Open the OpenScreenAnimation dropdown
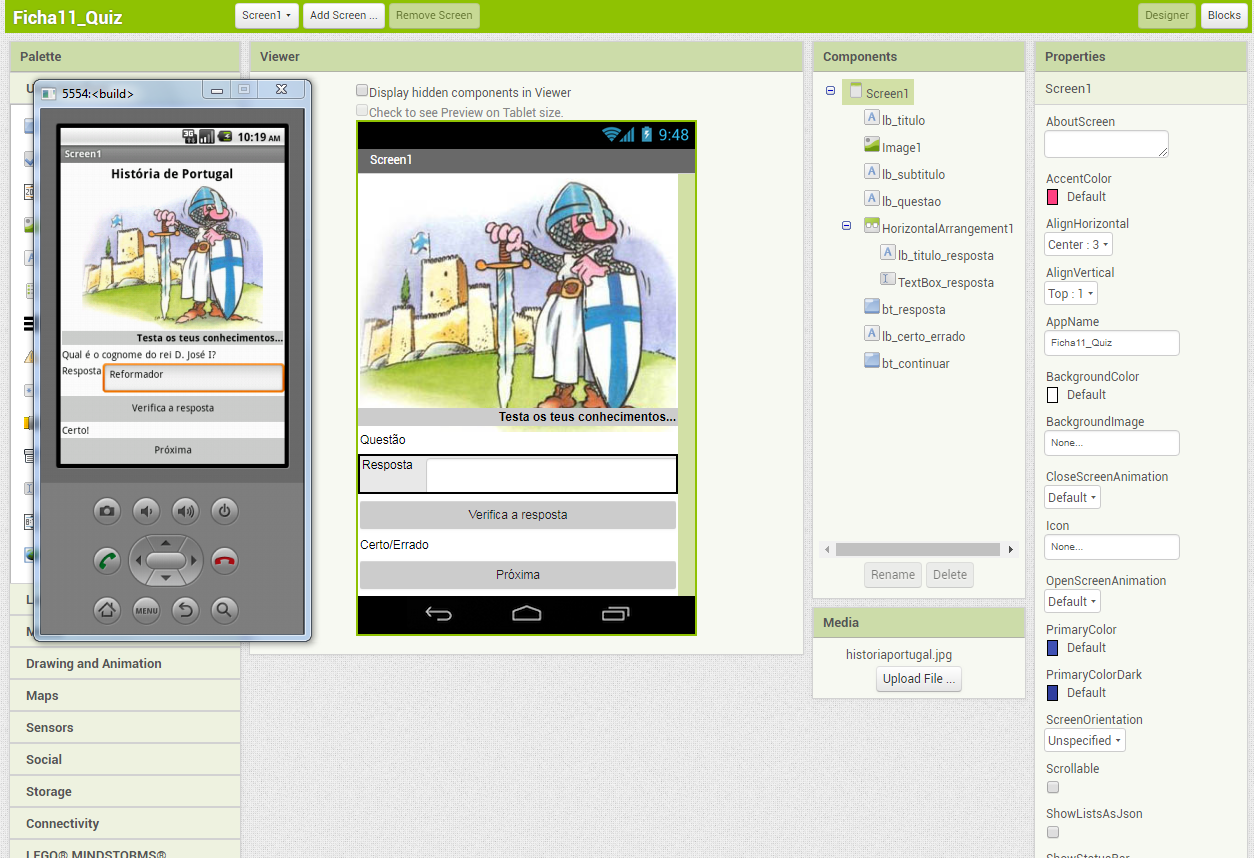1254x858 pixels. 1072,601
